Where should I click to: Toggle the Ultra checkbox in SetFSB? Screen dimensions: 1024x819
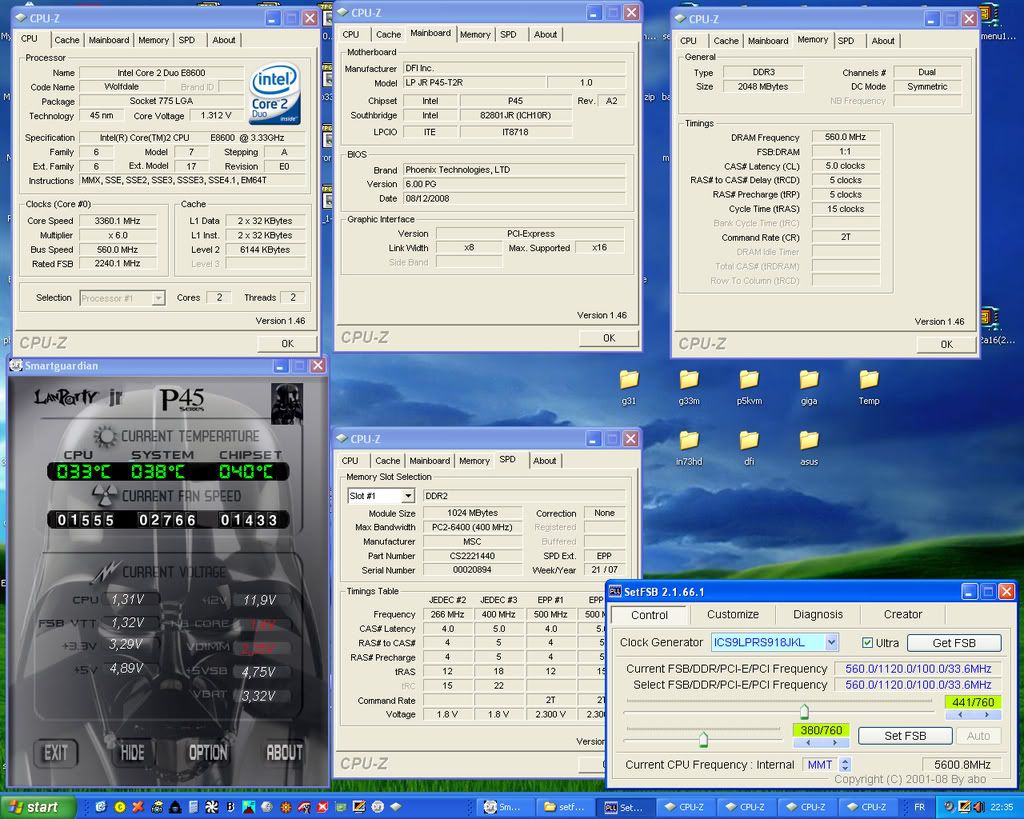point(867,642)
